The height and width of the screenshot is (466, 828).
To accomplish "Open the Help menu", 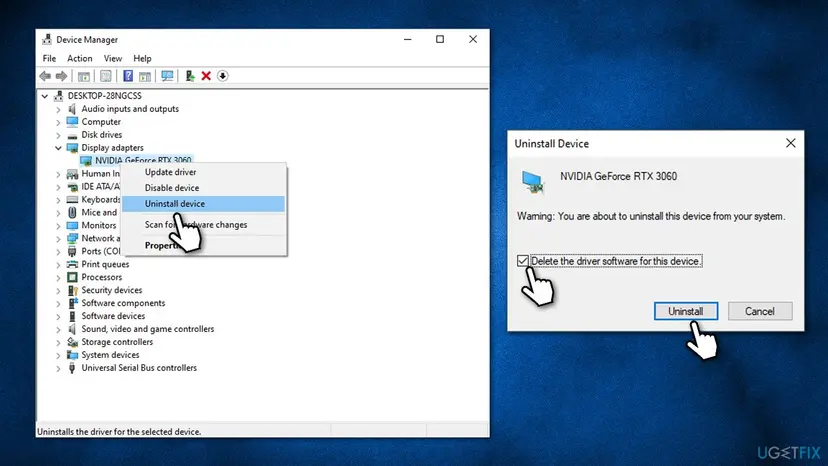I will (x=142, y=59).
